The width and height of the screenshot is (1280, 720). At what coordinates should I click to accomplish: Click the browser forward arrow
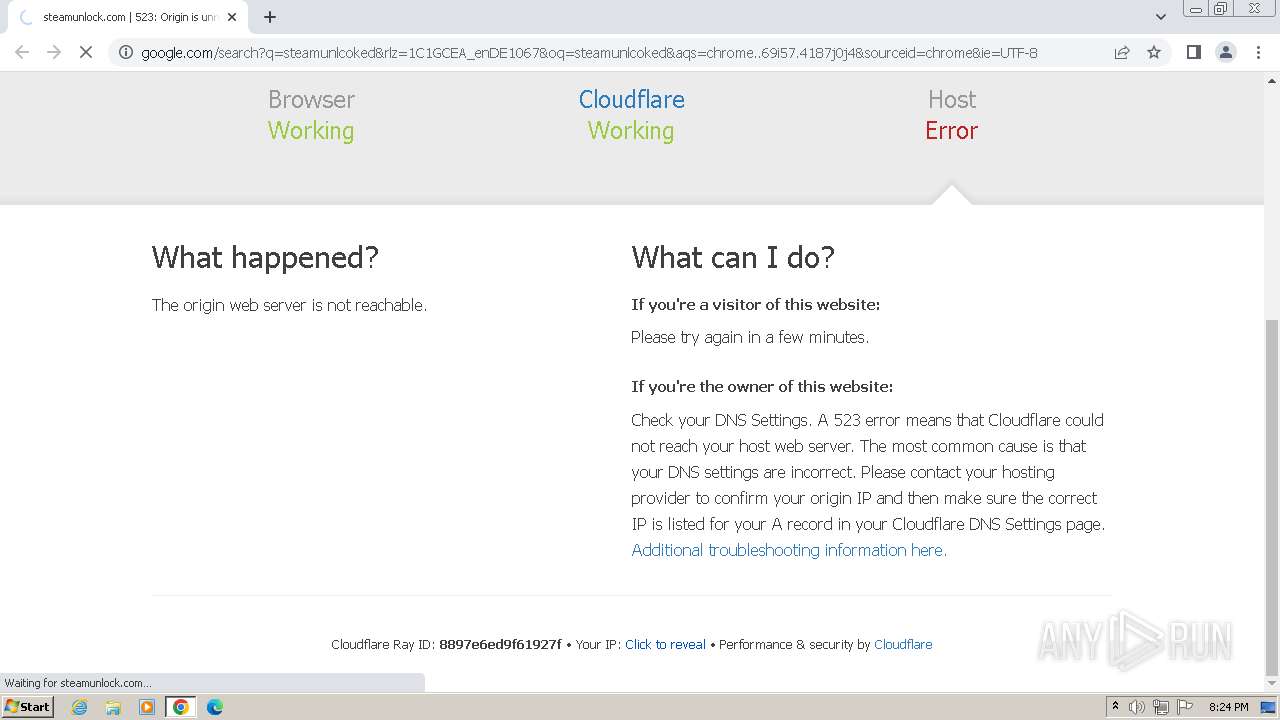click(x=54, y=52)
